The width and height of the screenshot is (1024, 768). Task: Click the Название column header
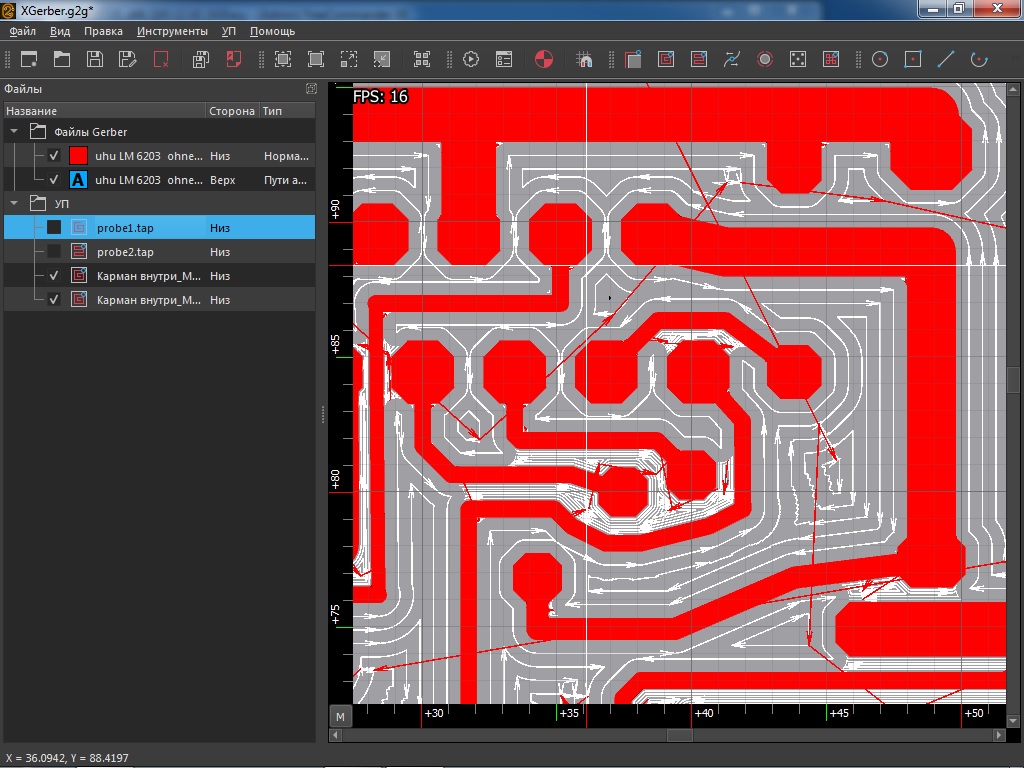point(31,111)
